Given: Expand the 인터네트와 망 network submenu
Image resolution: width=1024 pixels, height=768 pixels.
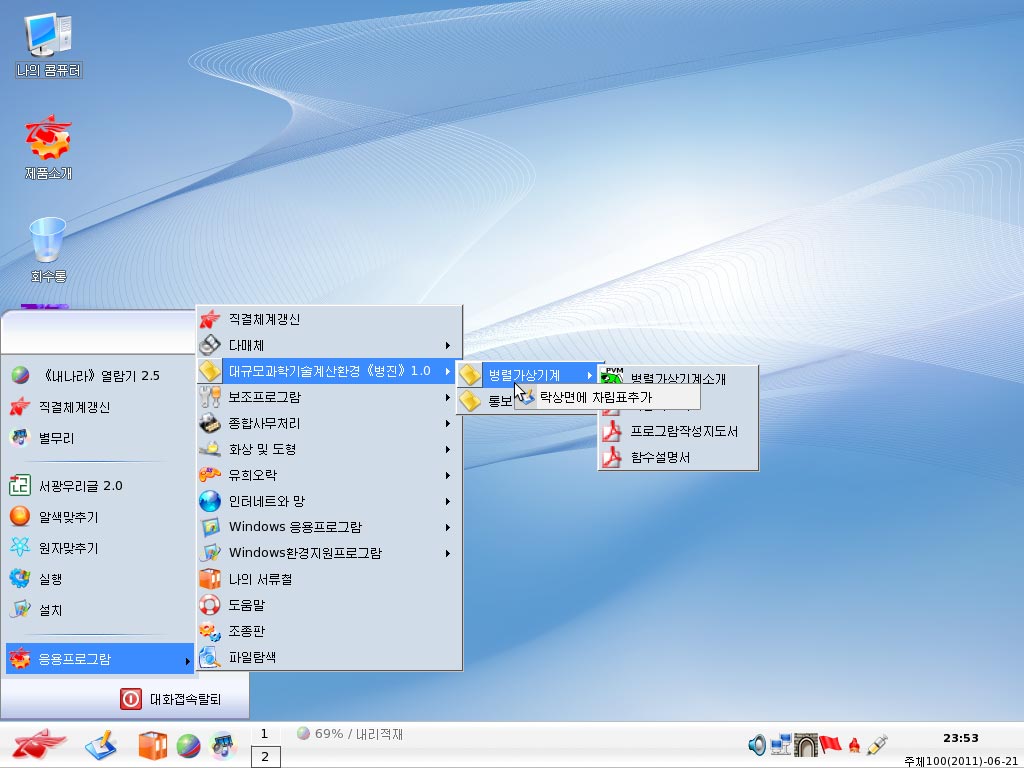Looking at the screenshot, I should 328,501.
